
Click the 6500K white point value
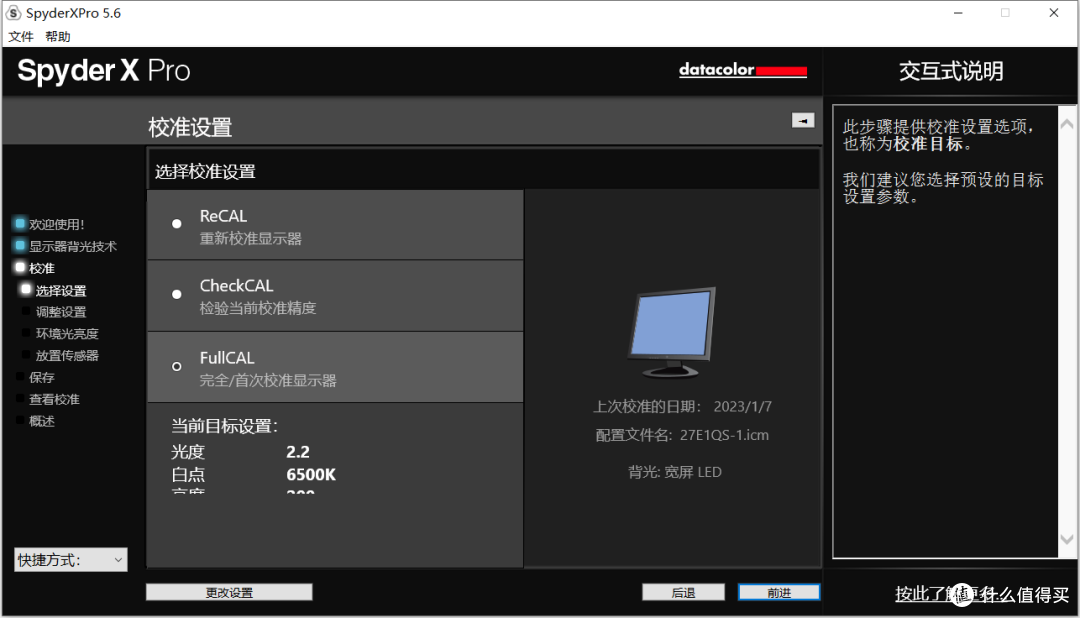pos(311,475)
